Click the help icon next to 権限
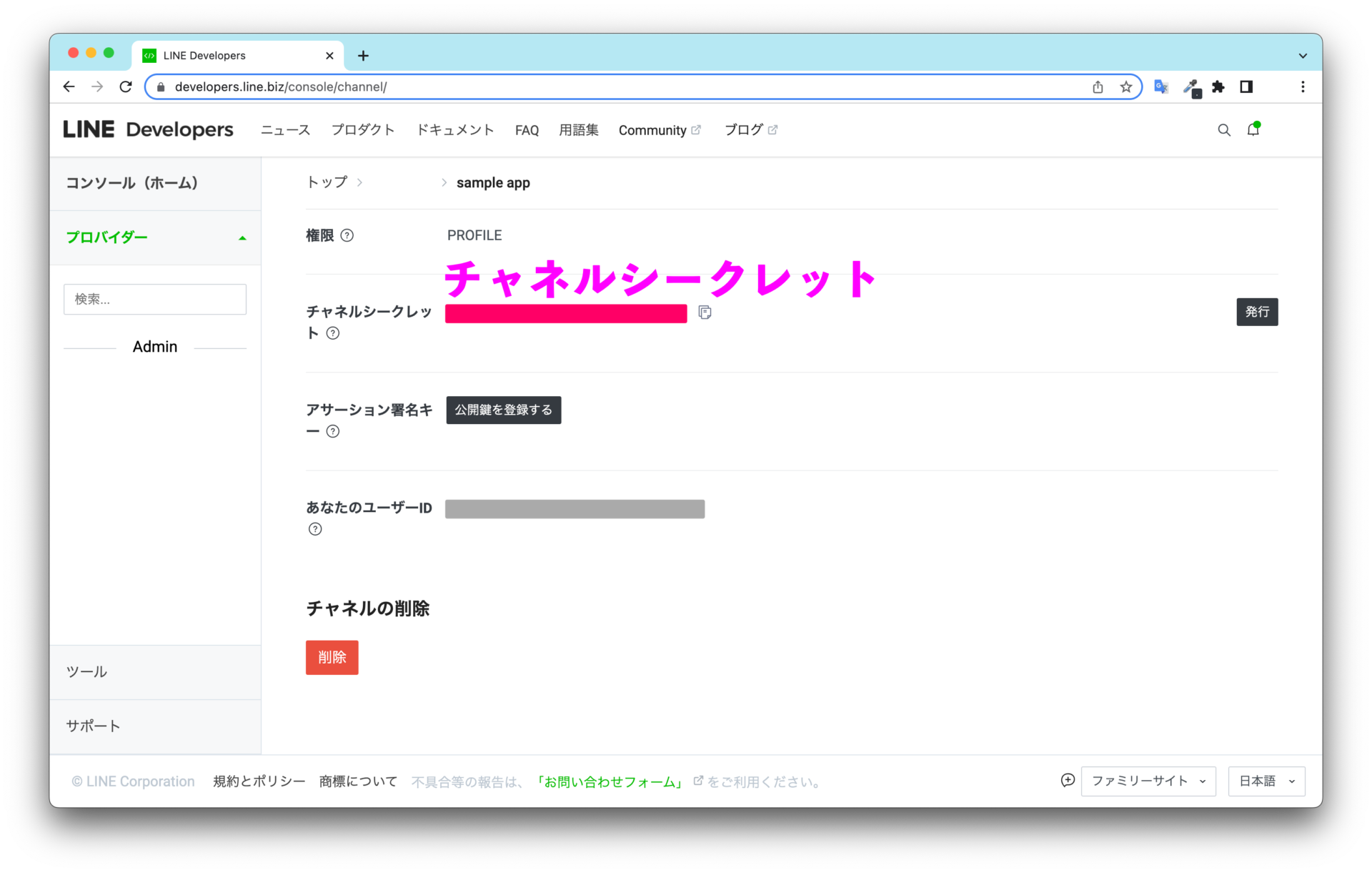The image size is (1372, 873). click(x=347, y=235)
